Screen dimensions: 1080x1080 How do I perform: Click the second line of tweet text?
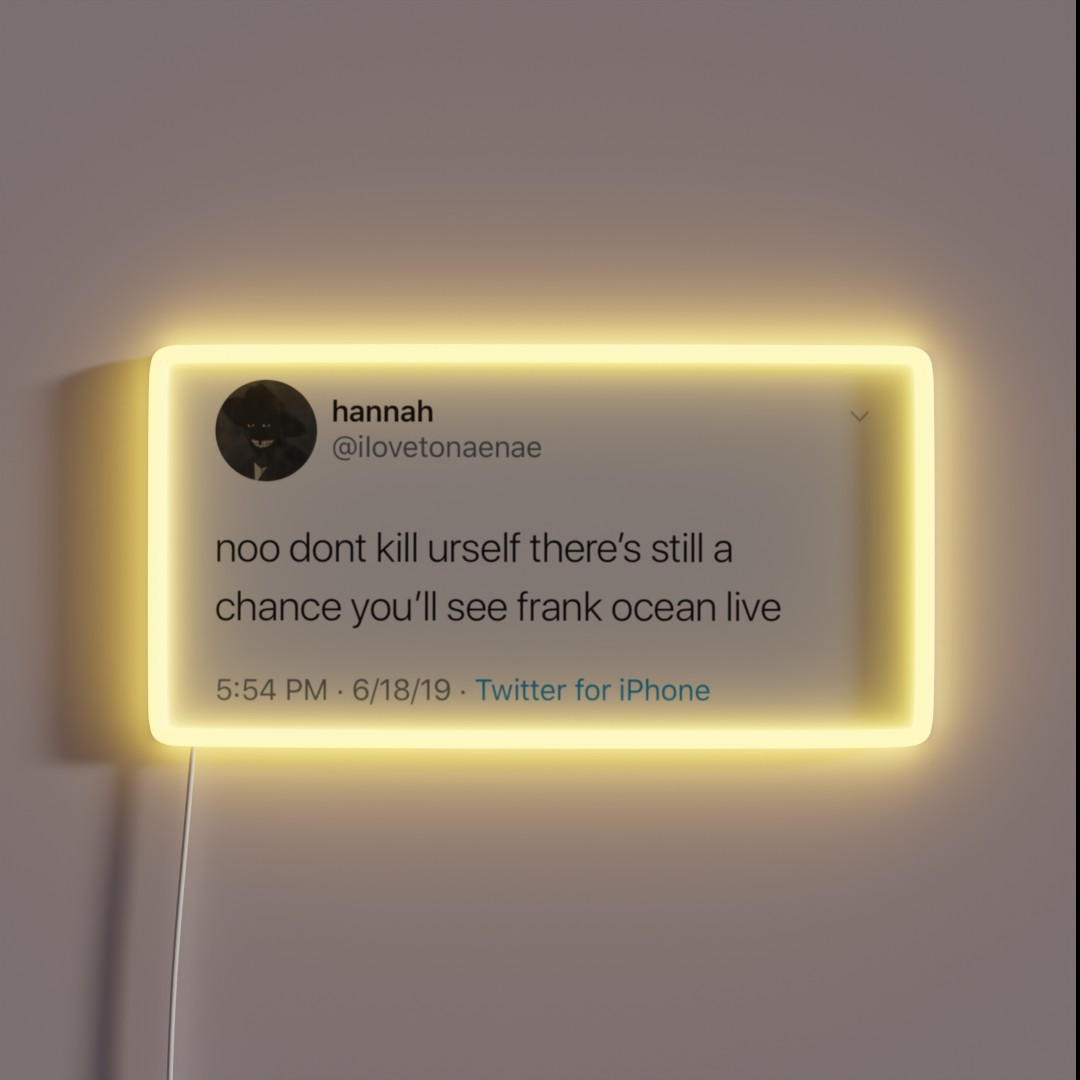coord(498,608)
